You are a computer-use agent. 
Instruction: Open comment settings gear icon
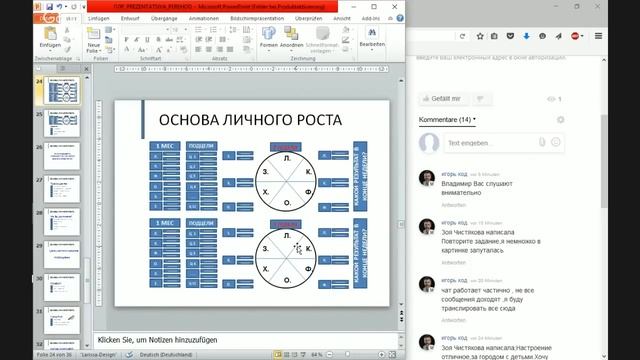(560, 120)
